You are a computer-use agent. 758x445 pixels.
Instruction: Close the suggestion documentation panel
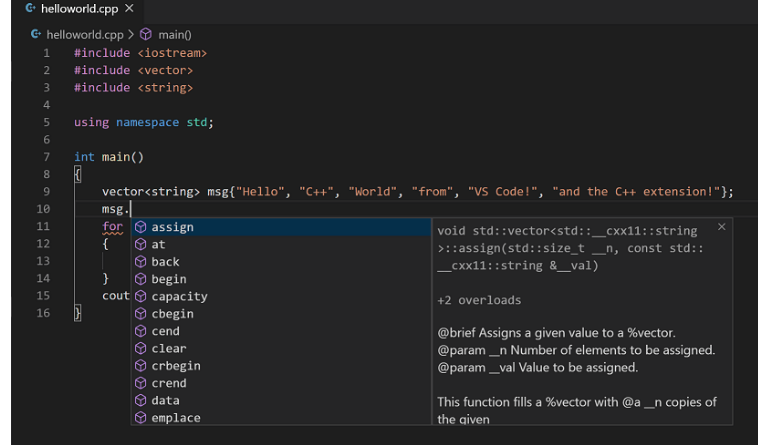point(722,227)
